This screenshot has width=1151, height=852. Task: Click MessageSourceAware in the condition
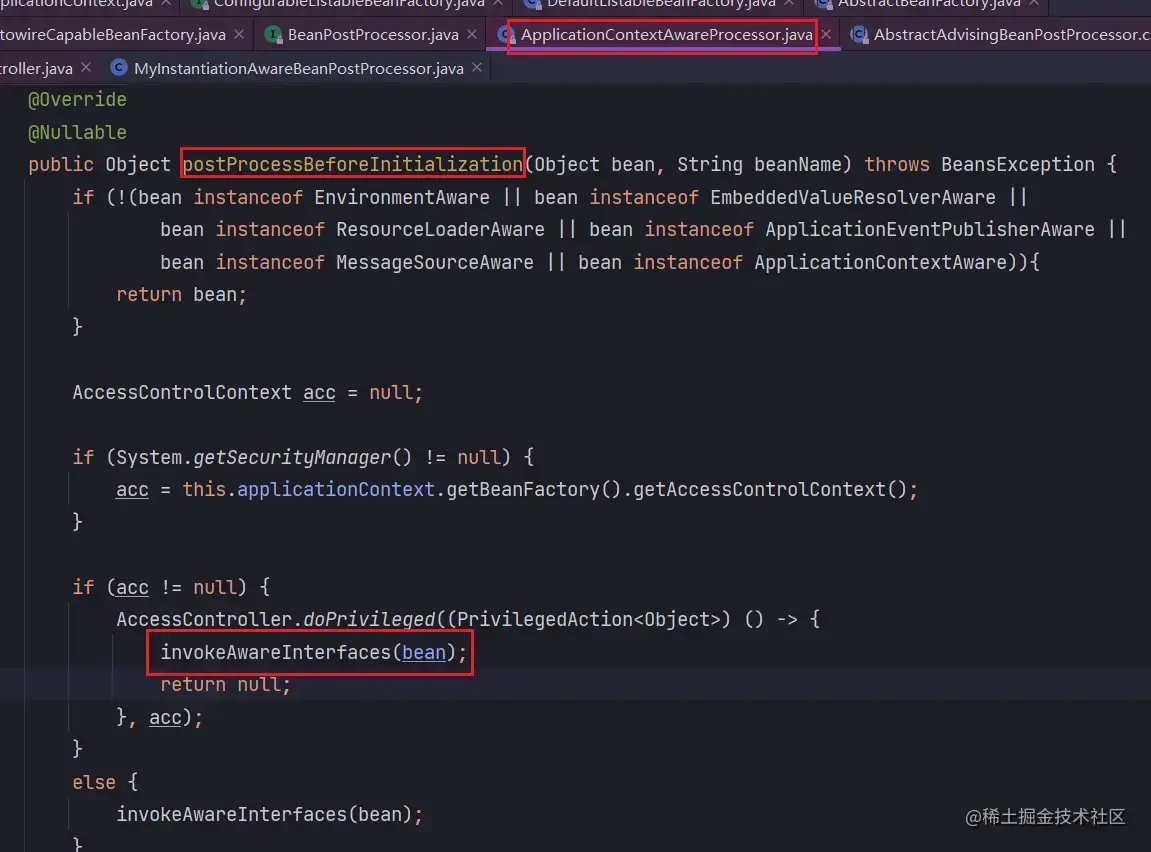pos(435,262)
